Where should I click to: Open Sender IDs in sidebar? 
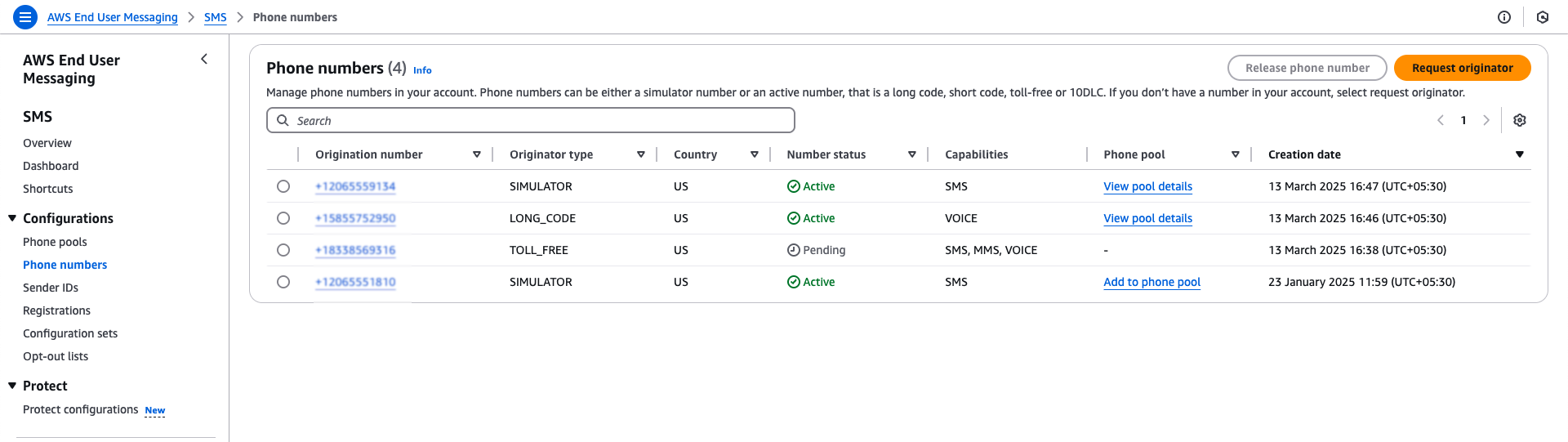tap(51, 288)
